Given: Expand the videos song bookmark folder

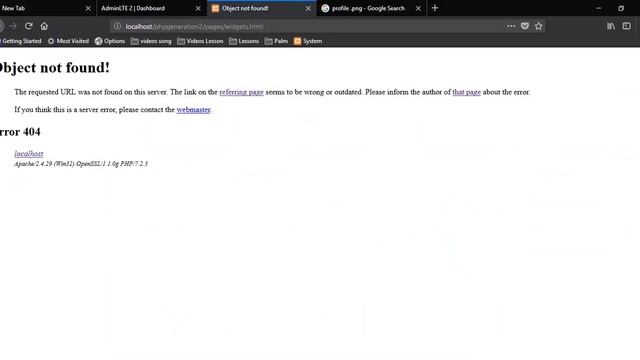Looking at the screenshot, I should [x=151, y=41].
